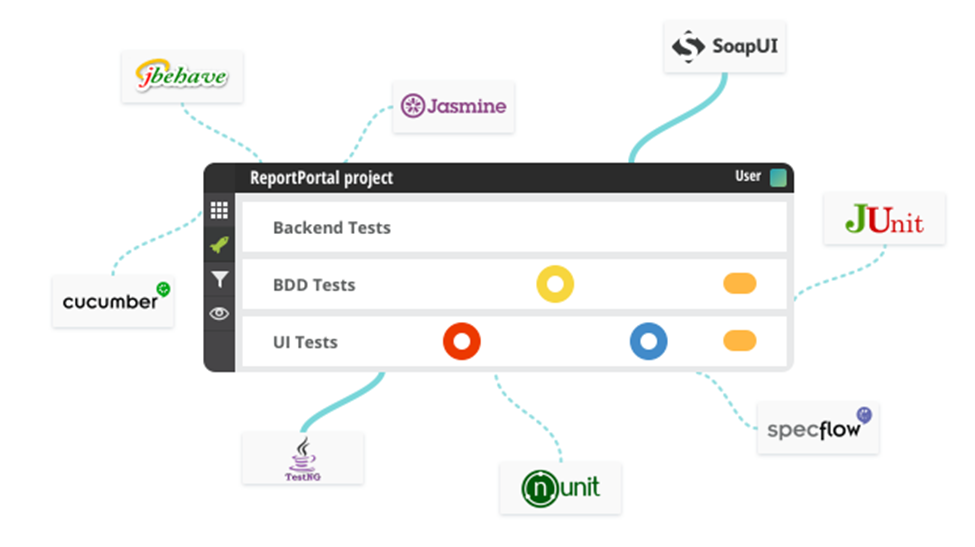Click the ReportPortal project title
975x547 pixels.
pyautogui.click(x=321, y=178)
